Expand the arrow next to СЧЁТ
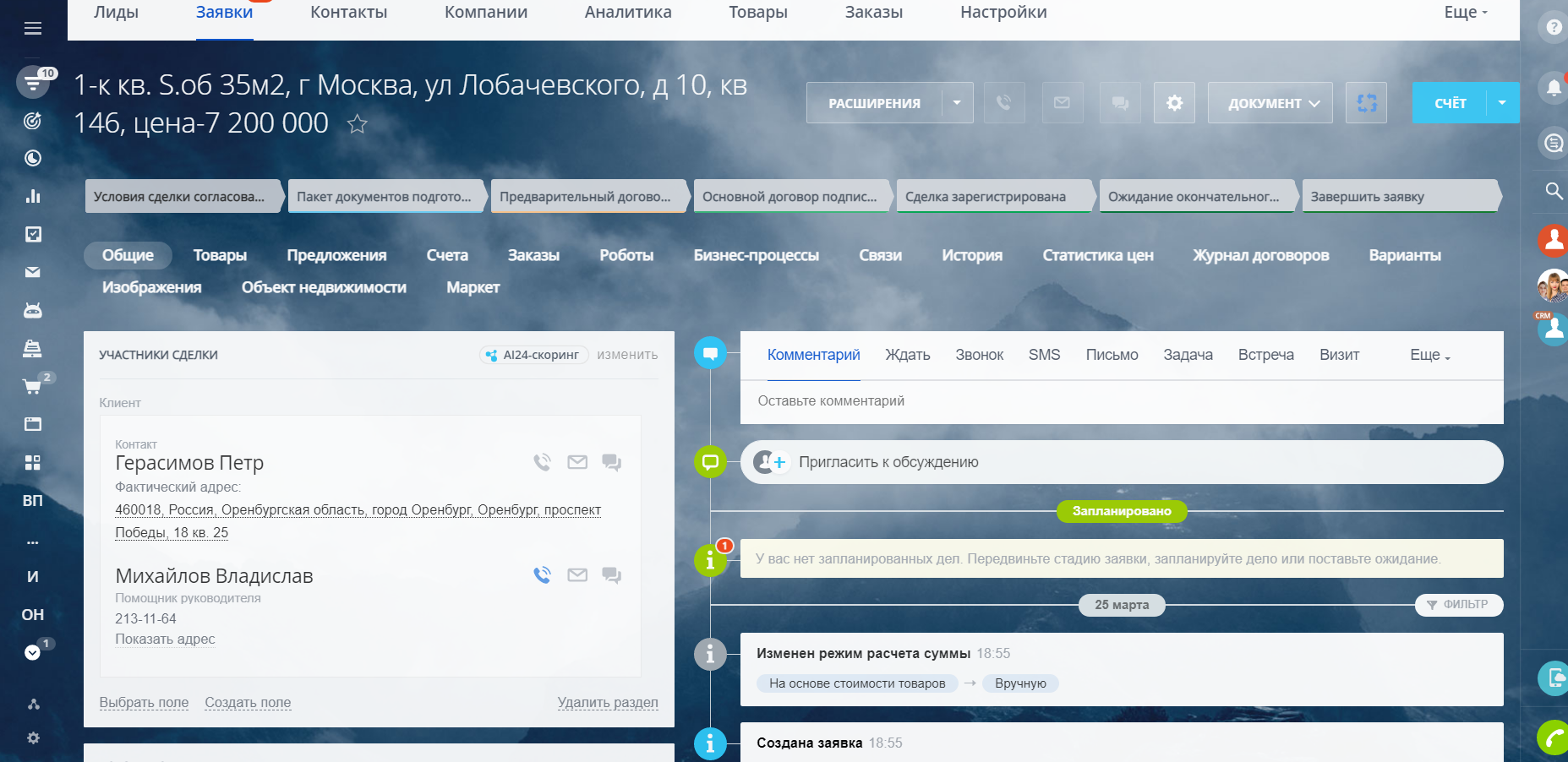The width and height of the screenshot is (1568, 762). tap(1502, 103)
